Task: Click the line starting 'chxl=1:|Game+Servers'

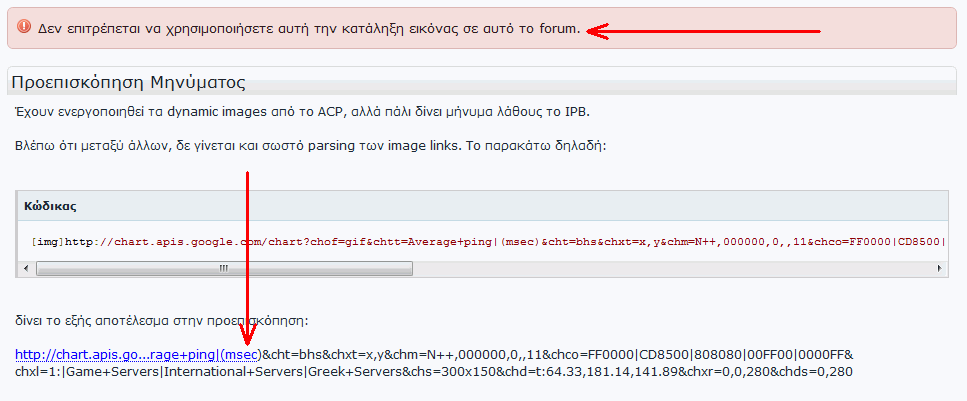Action: [x=434, y=372]
